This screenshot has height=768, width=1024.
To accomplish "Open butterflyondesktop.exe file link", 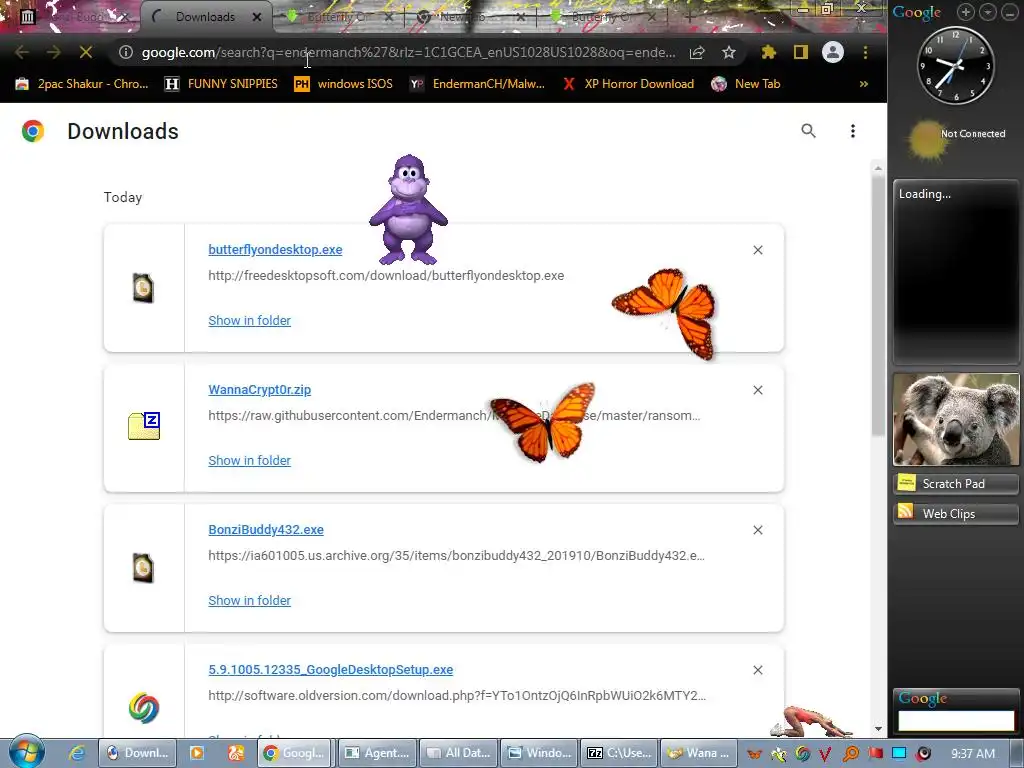I will pyautogui.click(x=275, y=249).
